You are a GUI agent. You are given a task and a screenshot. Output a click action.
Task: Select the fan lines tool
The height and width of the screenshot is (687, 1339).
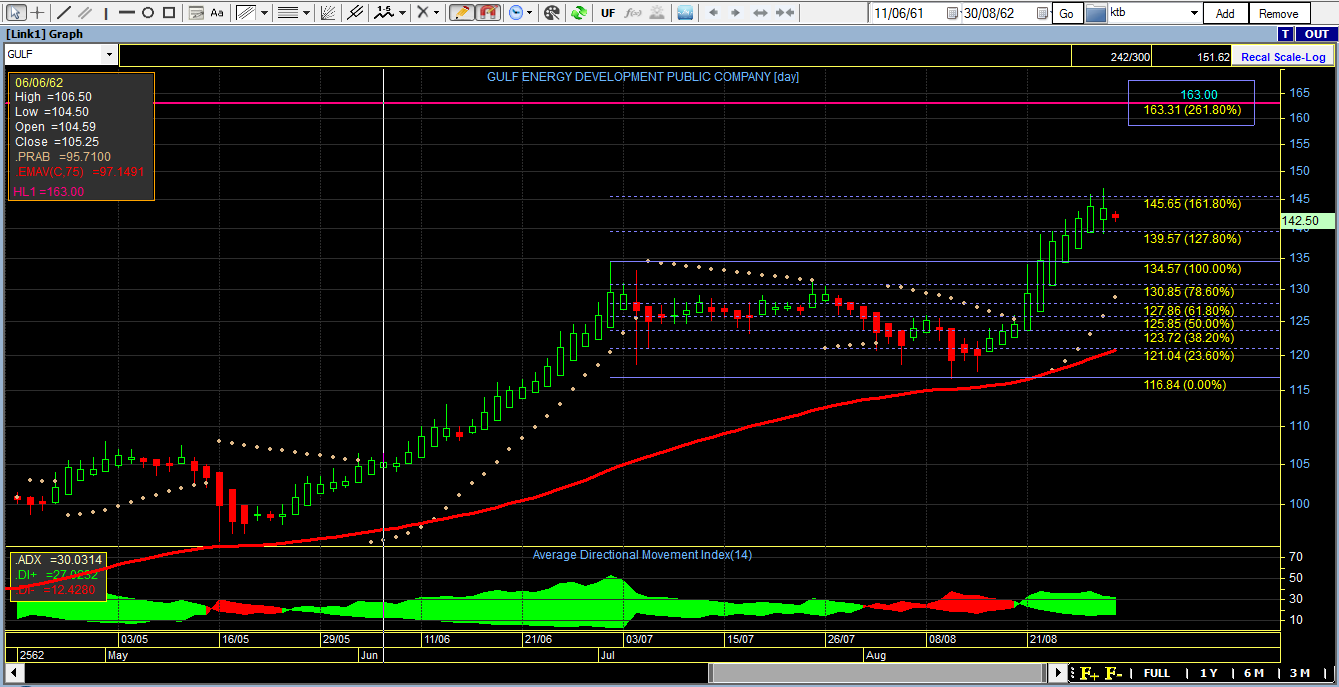(329, 13)
